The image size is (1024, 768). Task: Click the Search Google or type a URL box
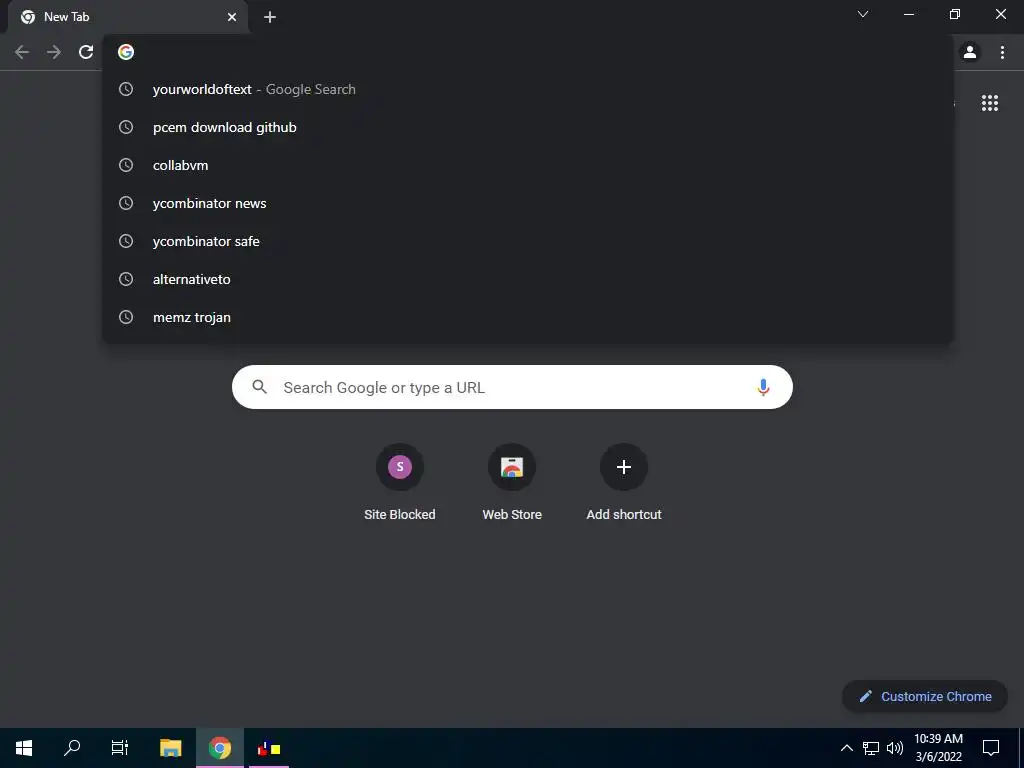pos(512,387)
